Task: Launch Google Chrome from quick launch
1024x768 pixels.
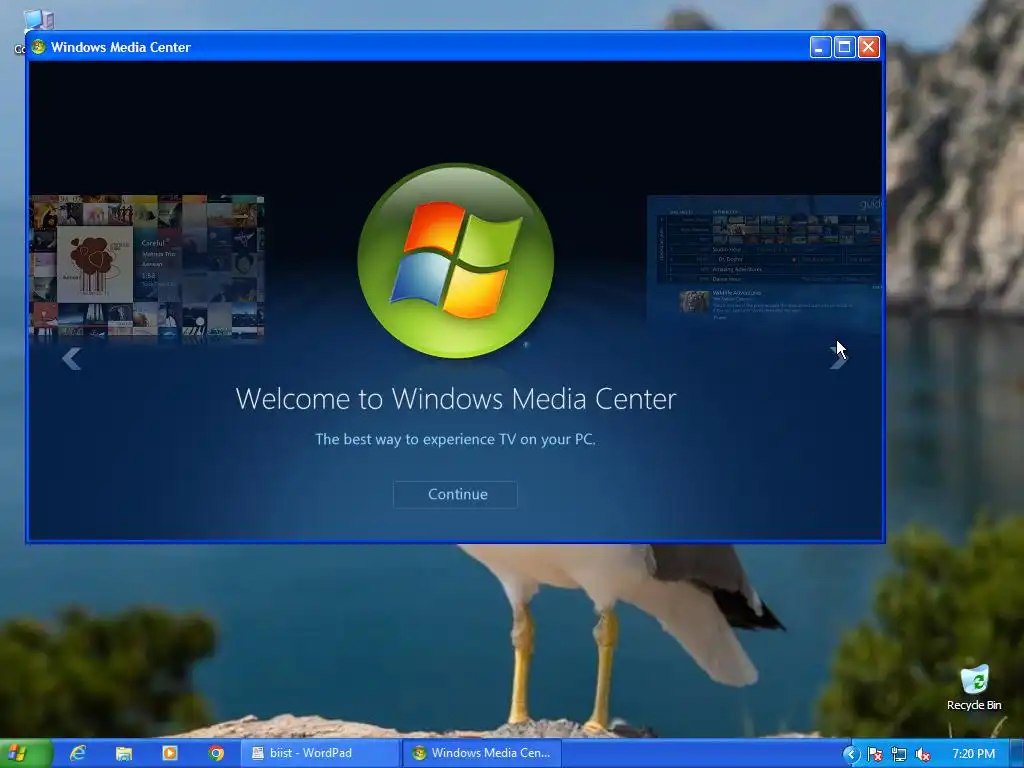Action: 216,754
